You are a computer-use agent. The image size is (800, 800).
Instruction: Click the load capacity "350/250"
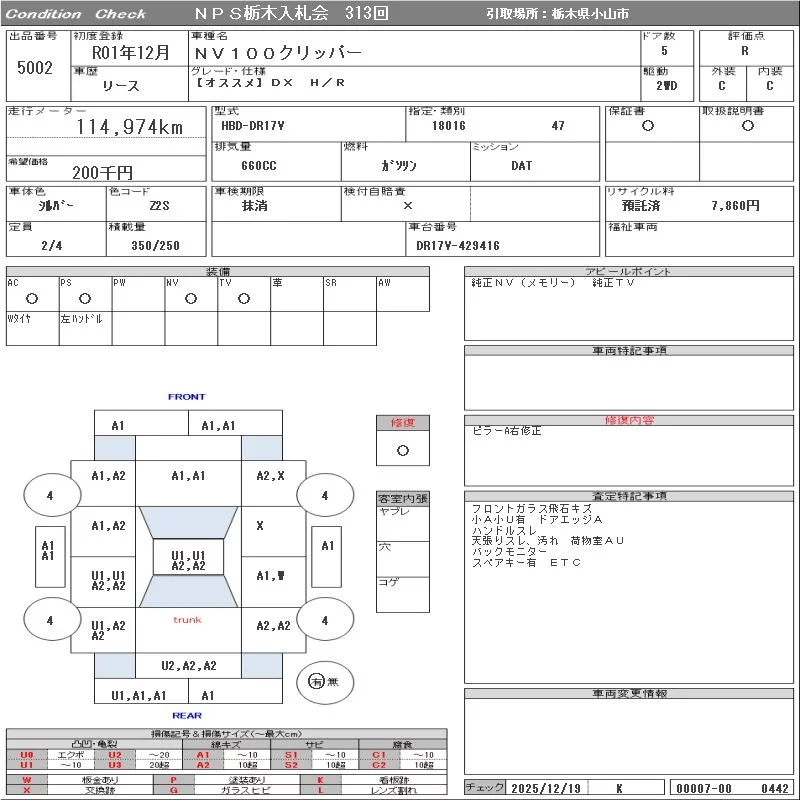coord(156,245)
